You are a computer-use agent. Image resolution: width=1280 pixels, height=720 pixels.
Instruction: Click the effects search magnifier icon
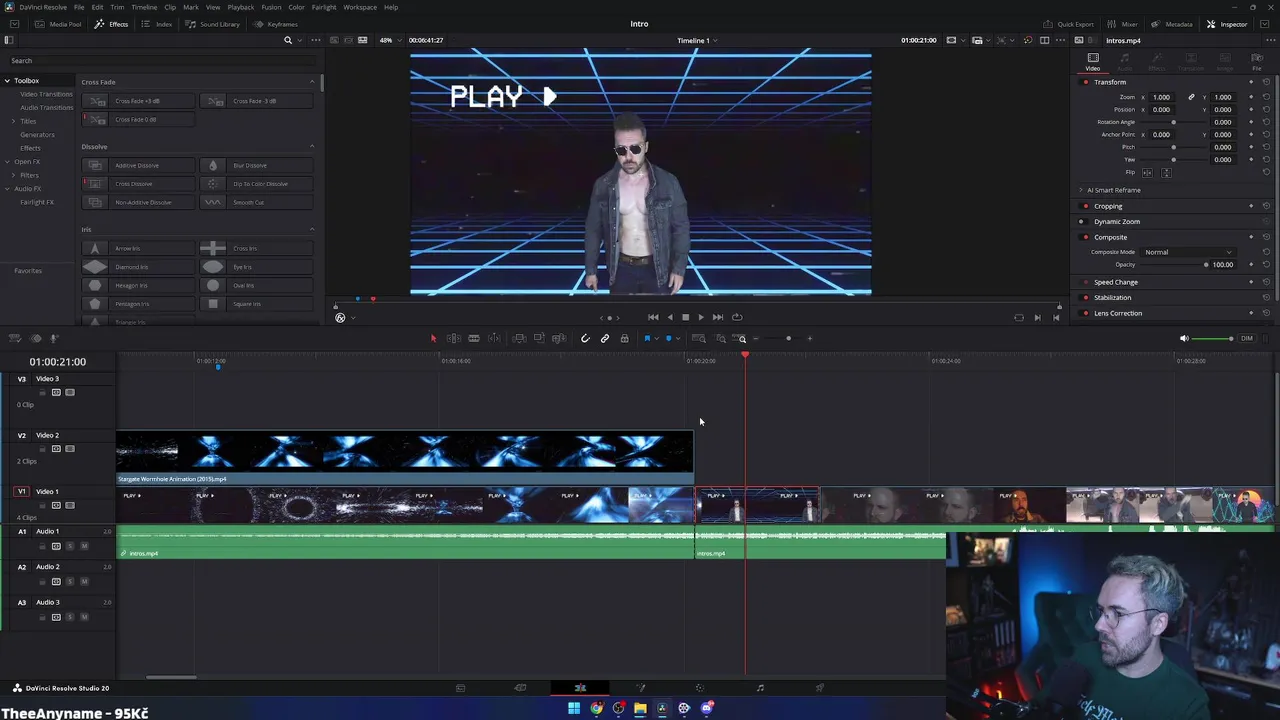(288, 40)
